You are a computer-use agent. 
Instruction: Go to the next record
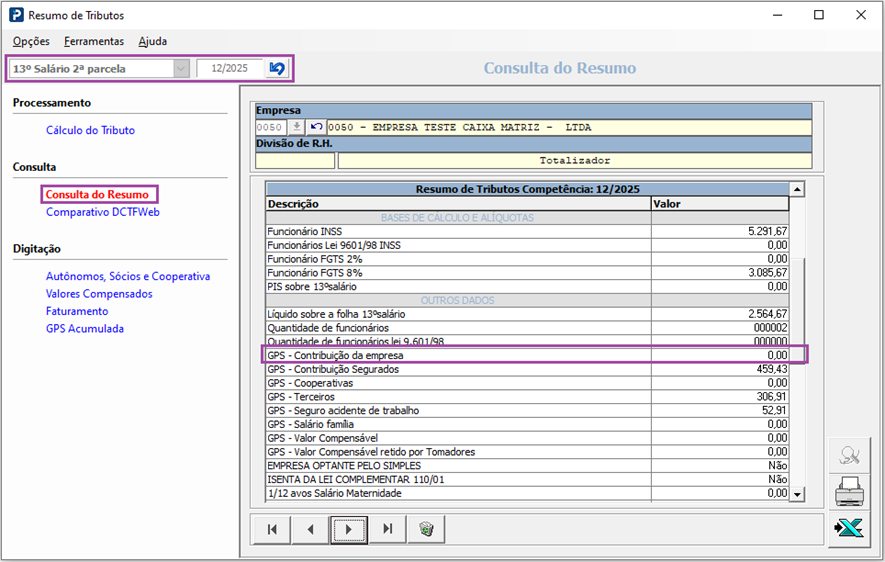349,529
